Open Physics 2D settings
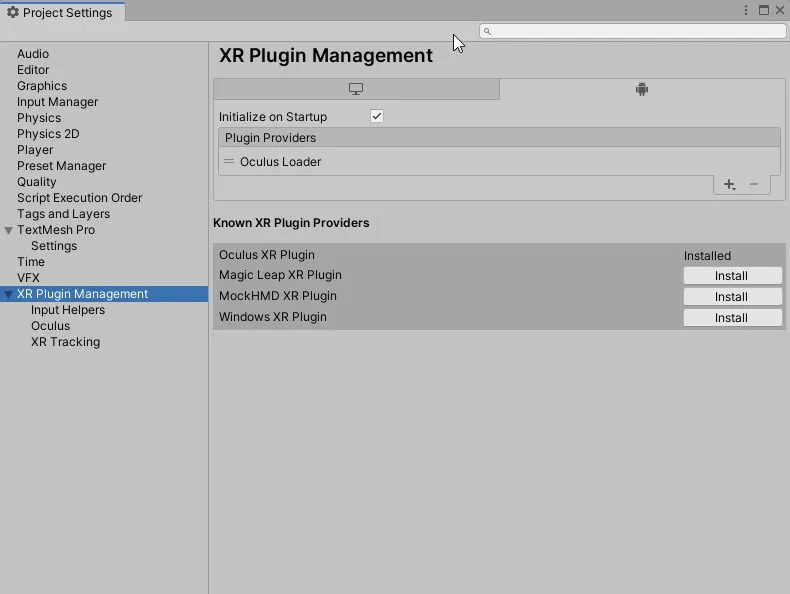The image size is (790, 594). [x=48, y=134]
